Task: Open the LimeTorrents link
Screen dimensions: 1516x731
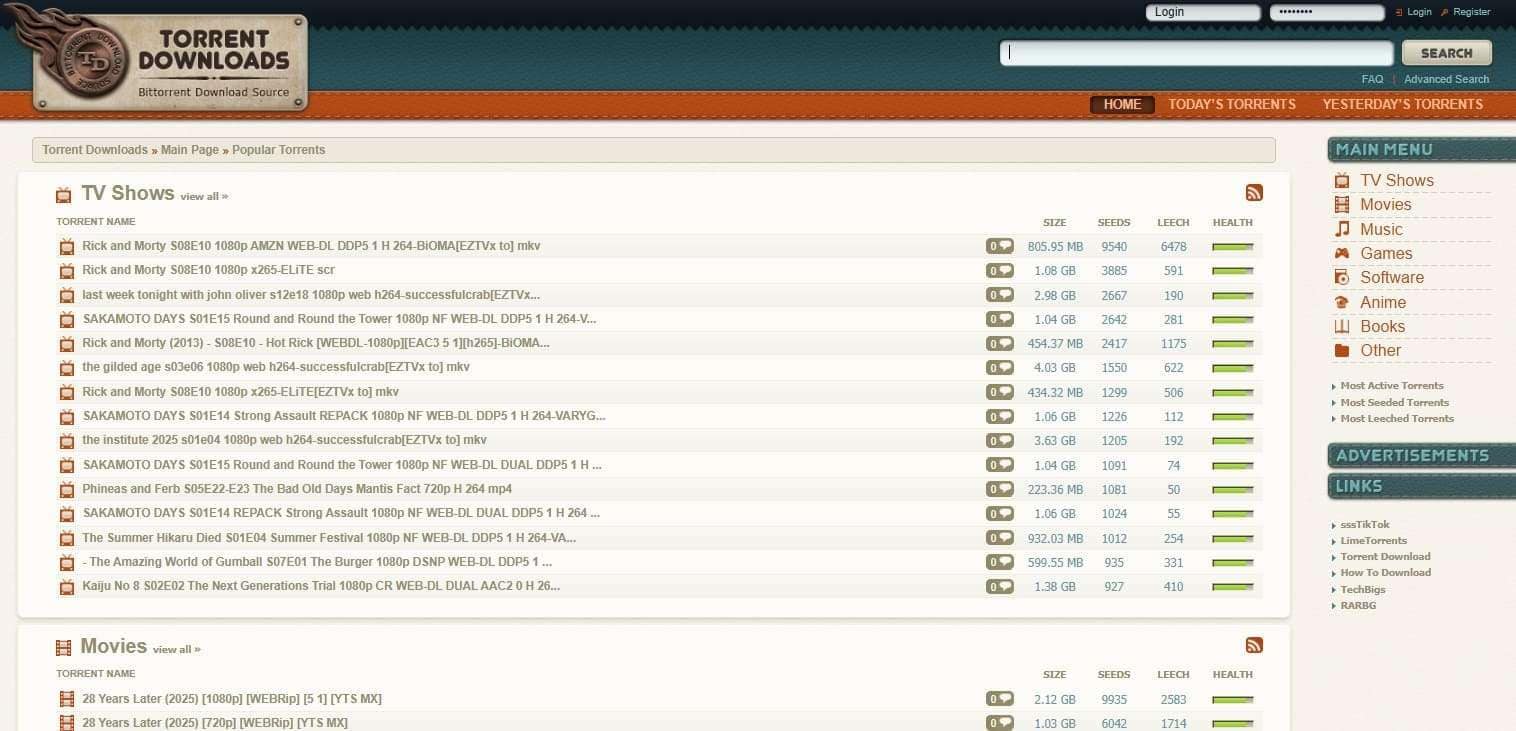Action: (x=1373, y=540)
